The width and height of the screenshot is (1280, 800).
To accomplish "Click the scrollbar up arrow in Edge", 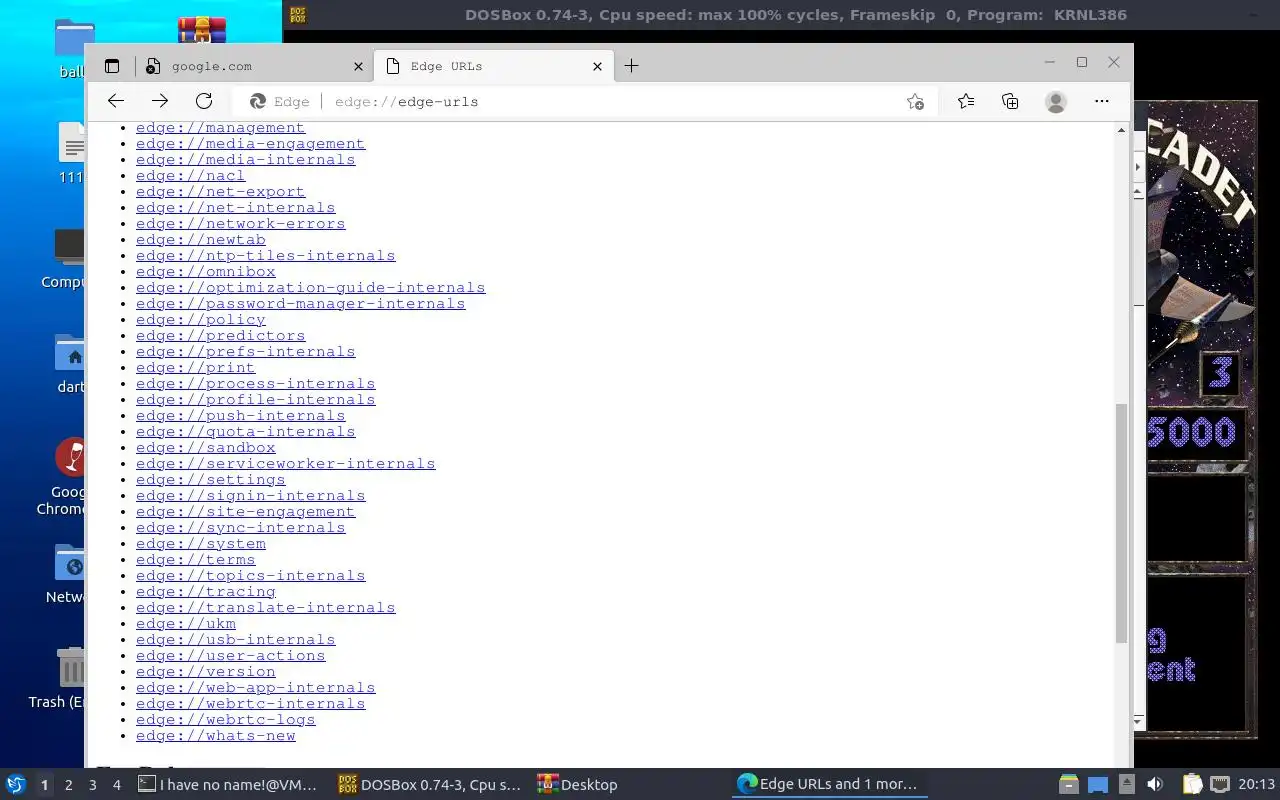I will (1121, 130).
